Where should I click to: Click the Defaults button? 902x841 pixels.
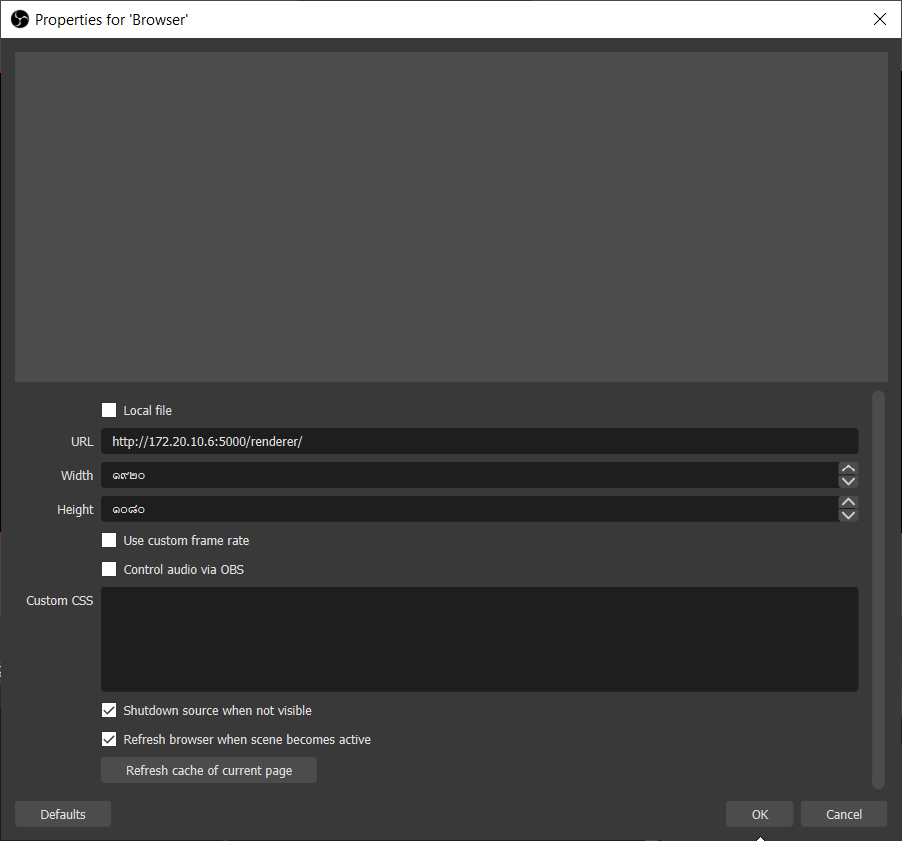click(x=62, y=813)
